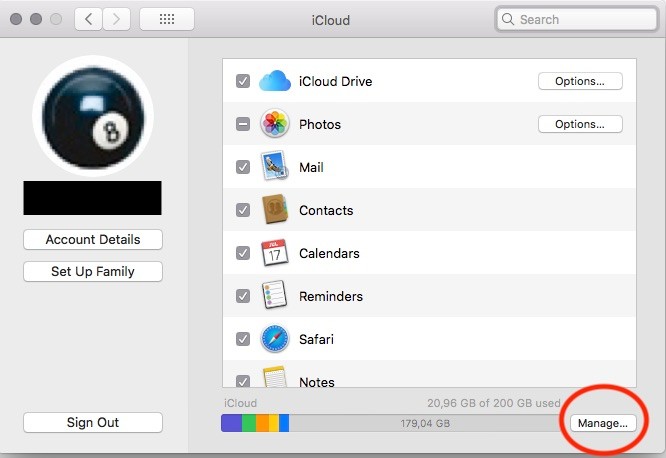Click the Contacts address book icon
666x458 pixels.
[x=275, y=209]
